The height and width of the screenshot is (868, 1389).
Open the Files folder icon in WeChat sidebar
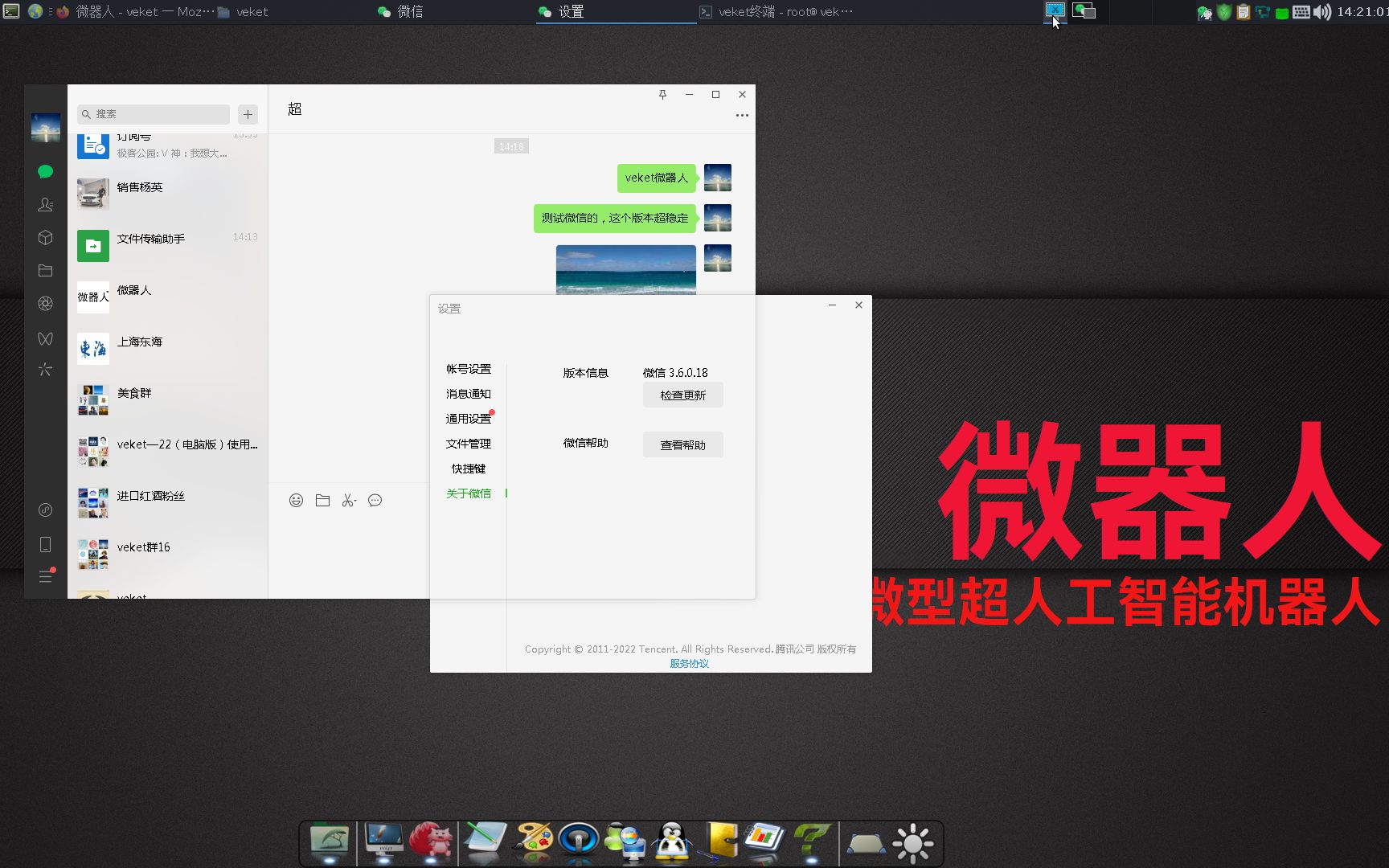click(x=45, y=271)
